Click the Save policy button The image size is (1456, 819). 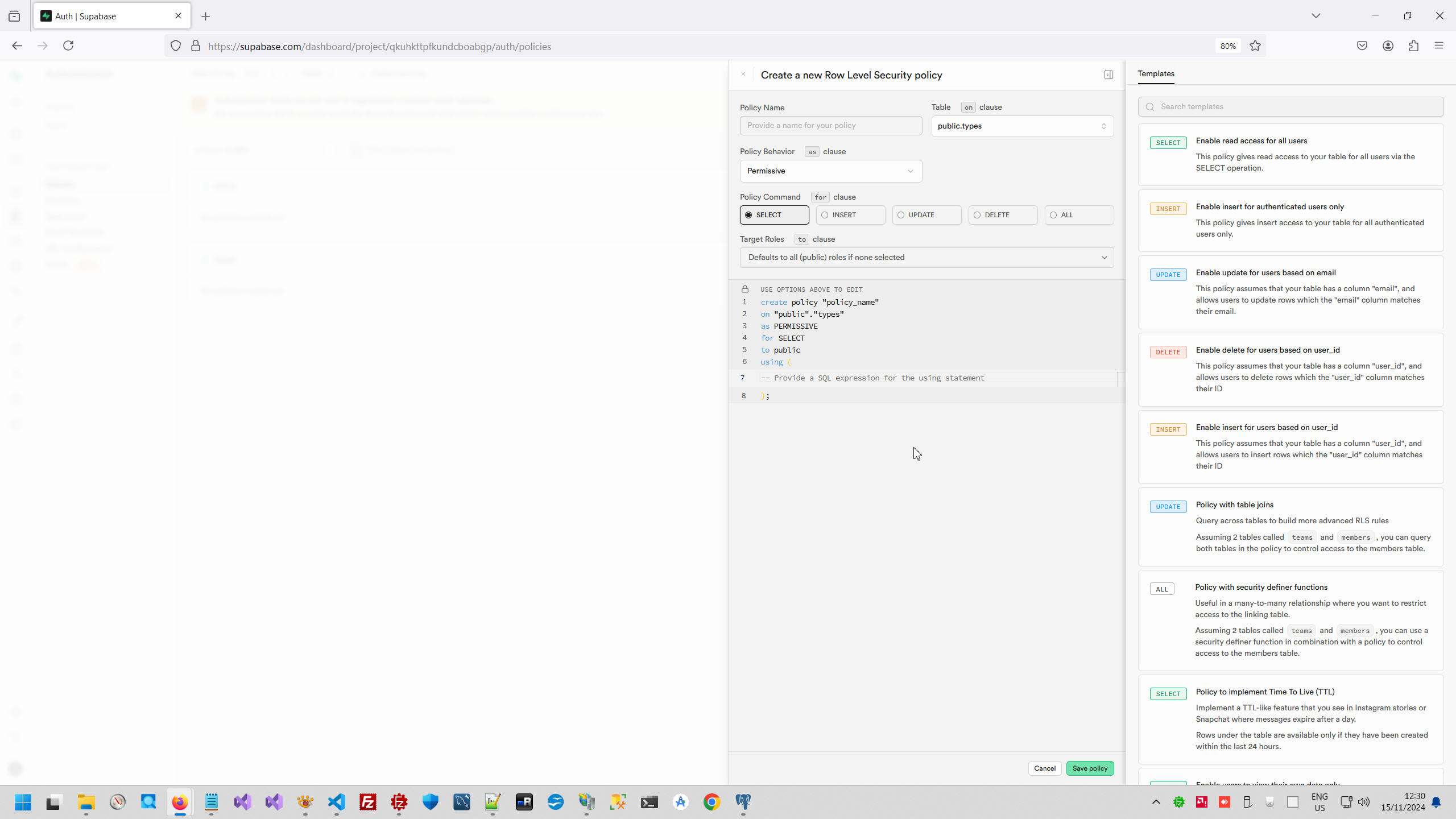click(x=1090, y=768)
